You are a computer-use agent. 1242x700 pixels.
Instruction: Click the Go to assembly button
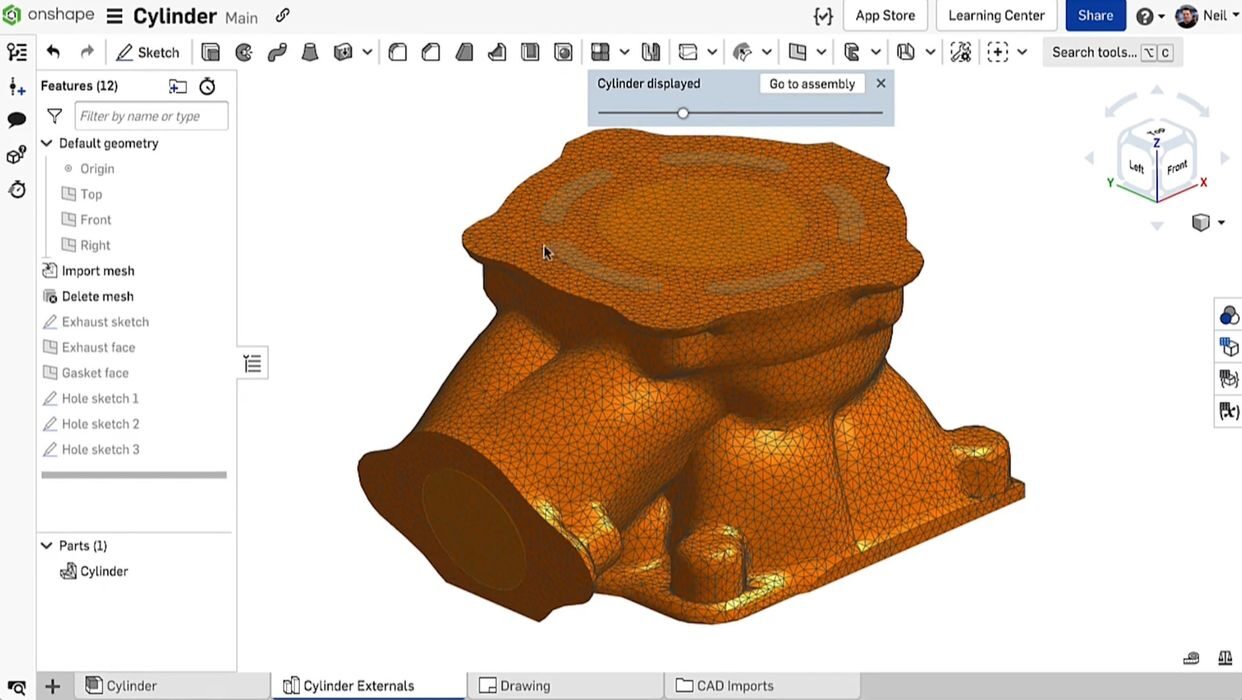tap(811, 83)
